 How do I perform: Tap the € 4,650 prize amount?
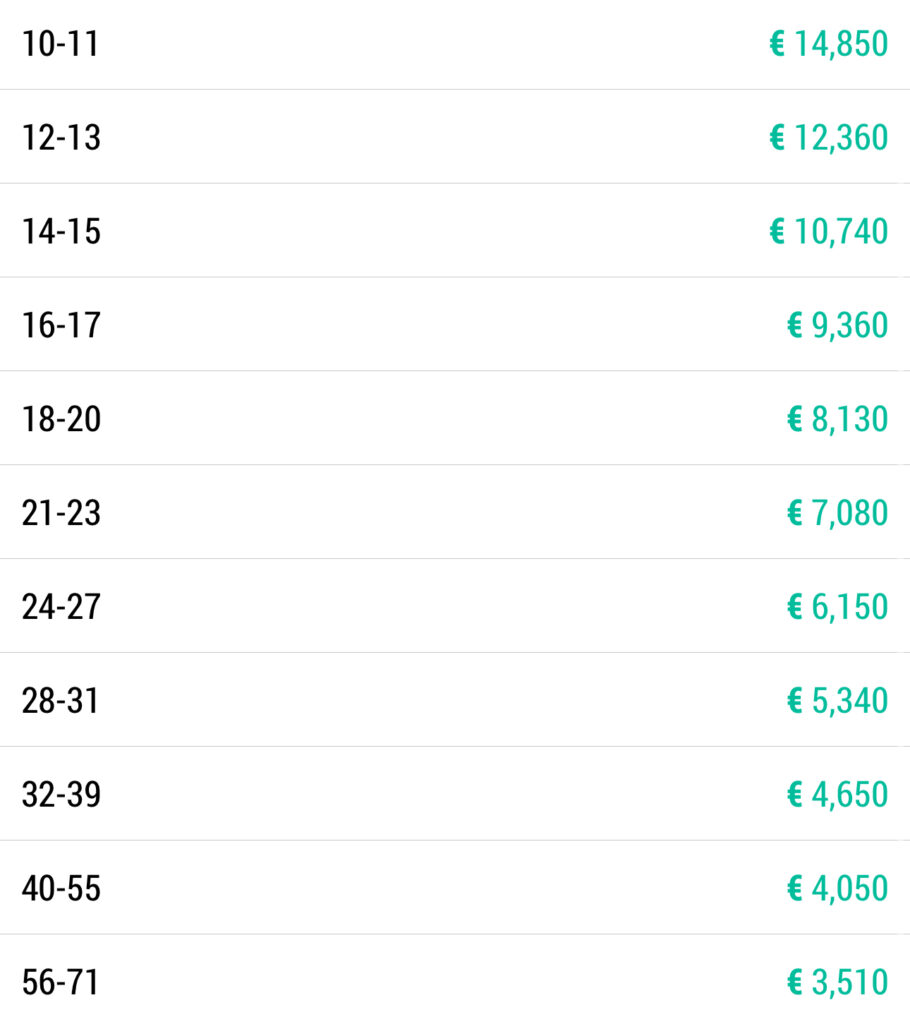837,795
